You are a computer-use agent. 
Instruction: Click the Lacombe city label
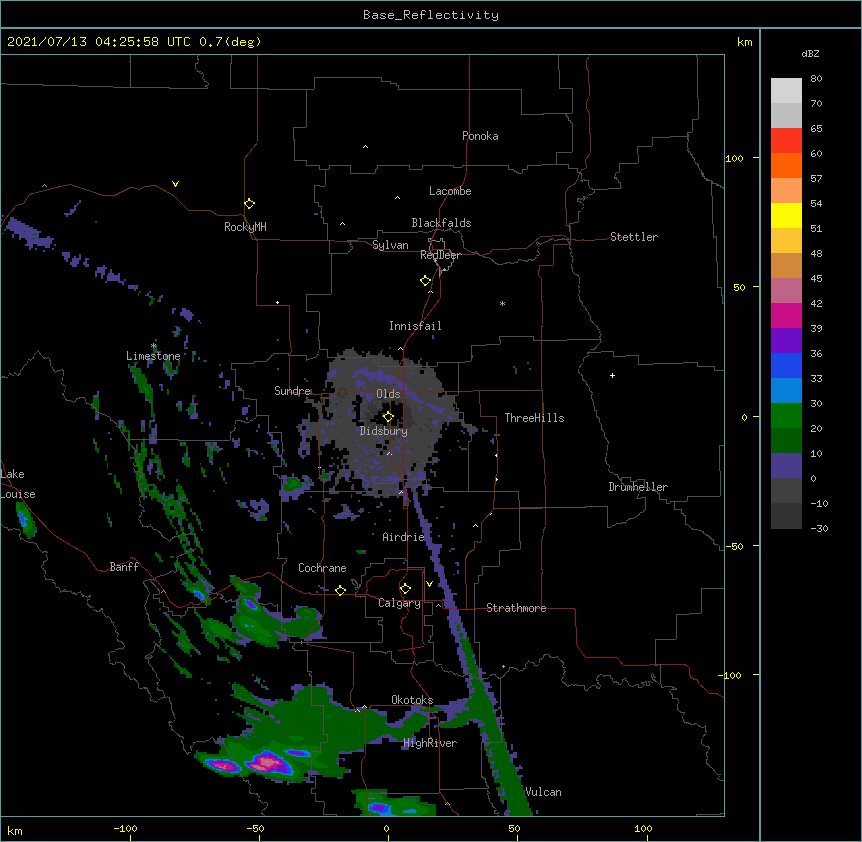(450, 191)
